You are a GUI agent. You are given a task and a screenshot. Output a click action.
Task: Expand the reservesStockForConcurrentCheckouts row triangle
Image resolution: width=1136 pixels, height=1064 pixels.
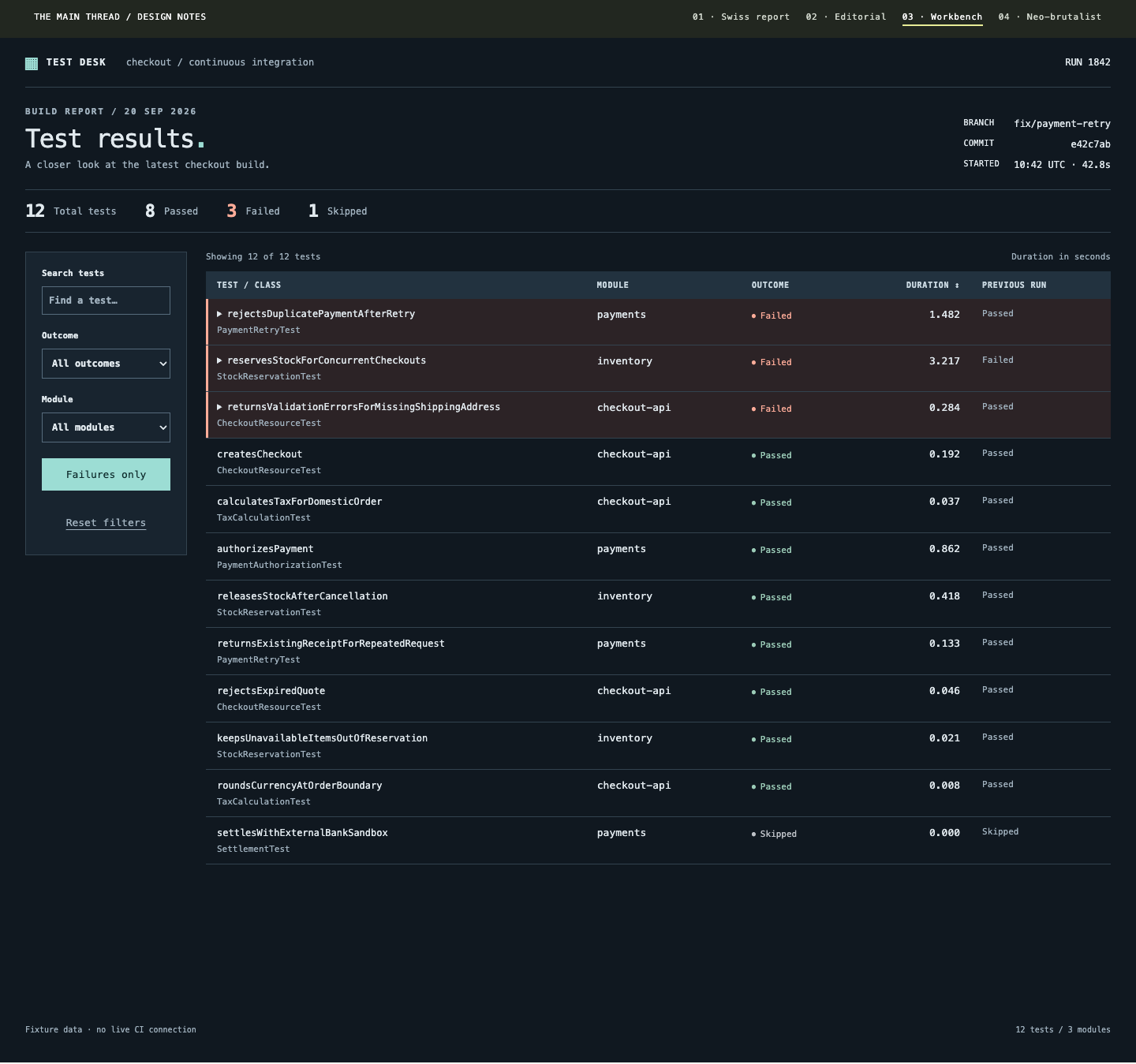tap(219, 360)
